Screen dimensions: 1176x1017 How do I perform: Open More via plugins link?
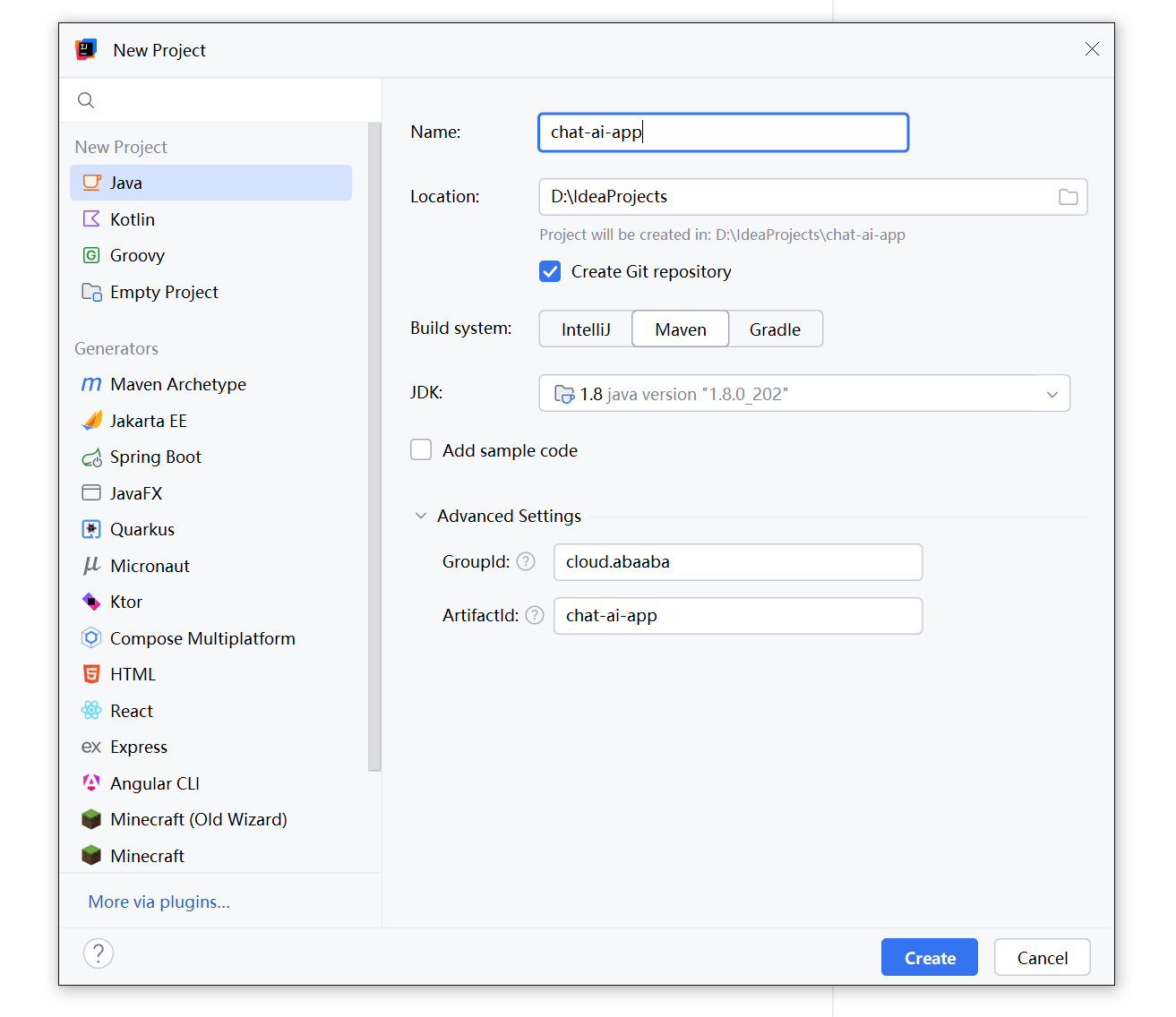coord(159,902)
